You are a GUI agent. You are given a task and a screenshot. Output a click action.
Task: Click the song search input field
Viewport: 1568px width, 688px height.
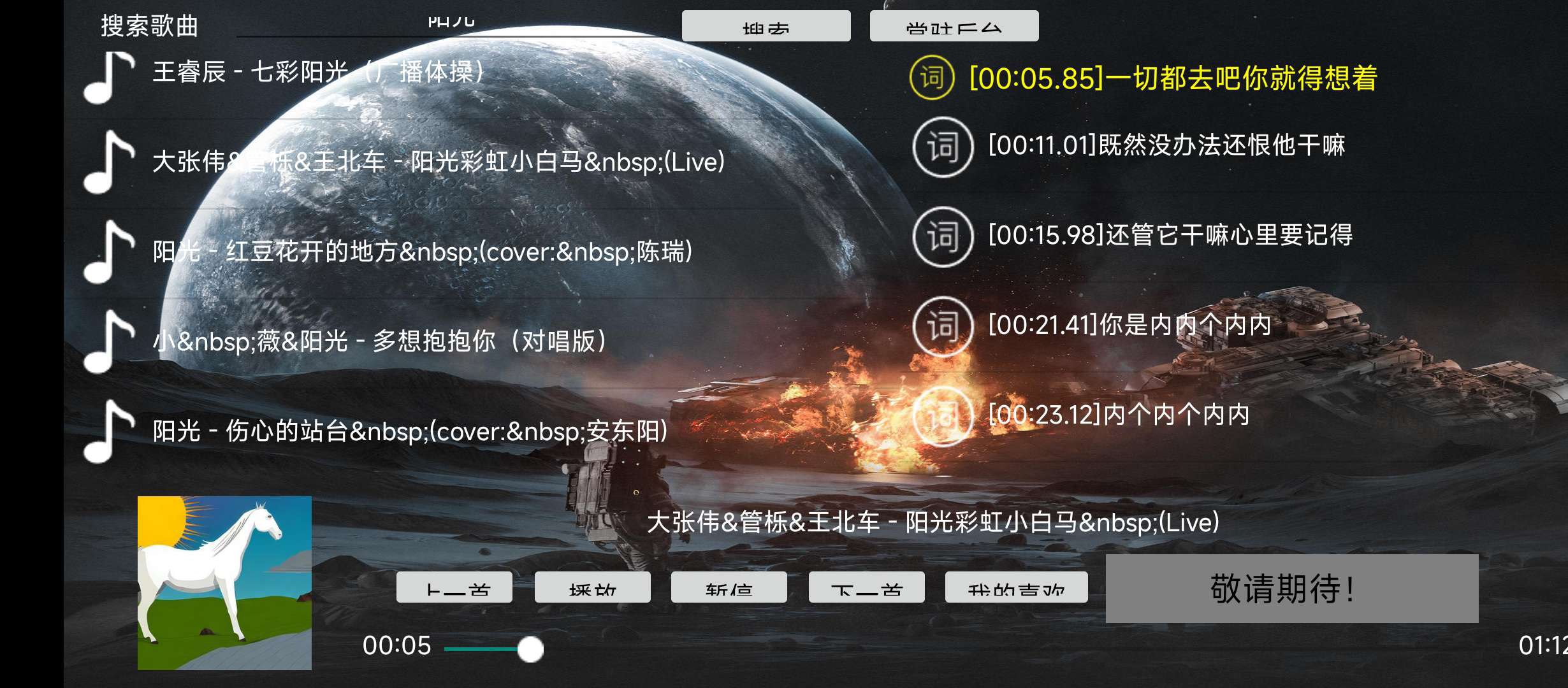point(451,24)
